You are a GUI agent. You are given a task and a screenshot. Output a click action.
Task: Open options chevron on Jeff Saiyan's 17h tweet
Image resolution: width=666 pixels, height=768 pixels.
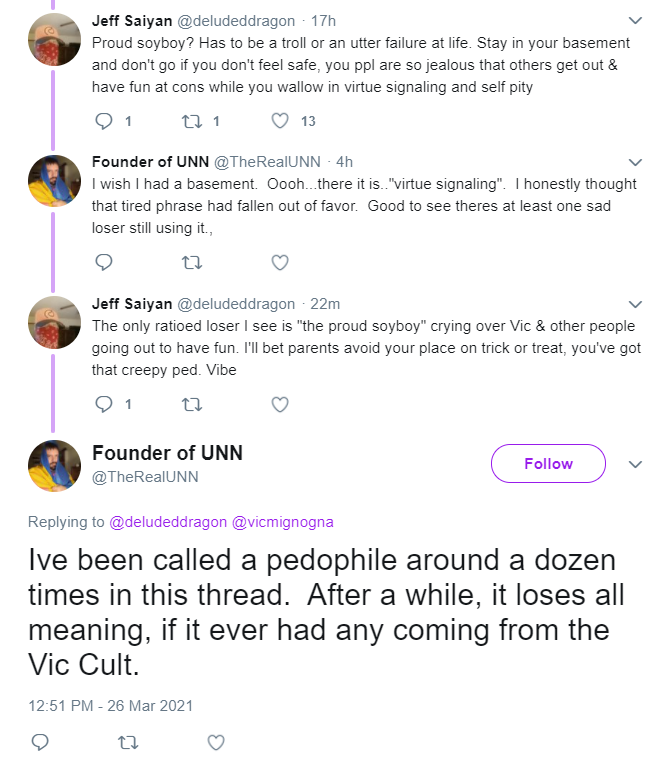point(635,21)
